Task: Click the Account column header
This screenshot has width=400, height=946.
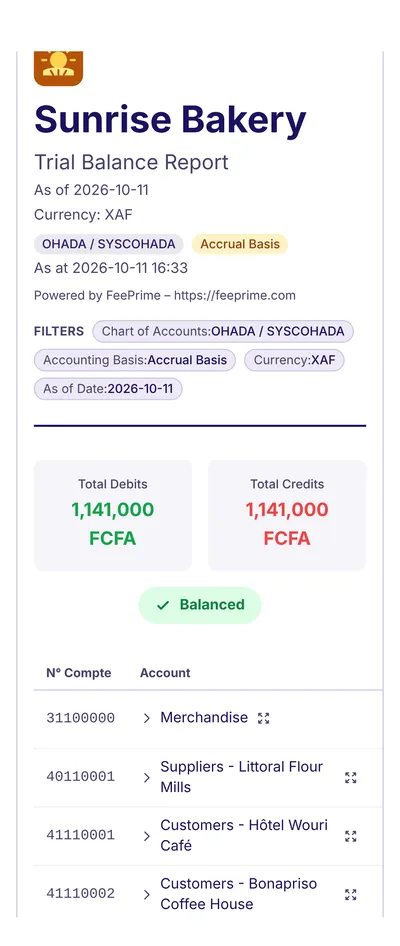Action: pyautogui.click(x=165, y=673)
